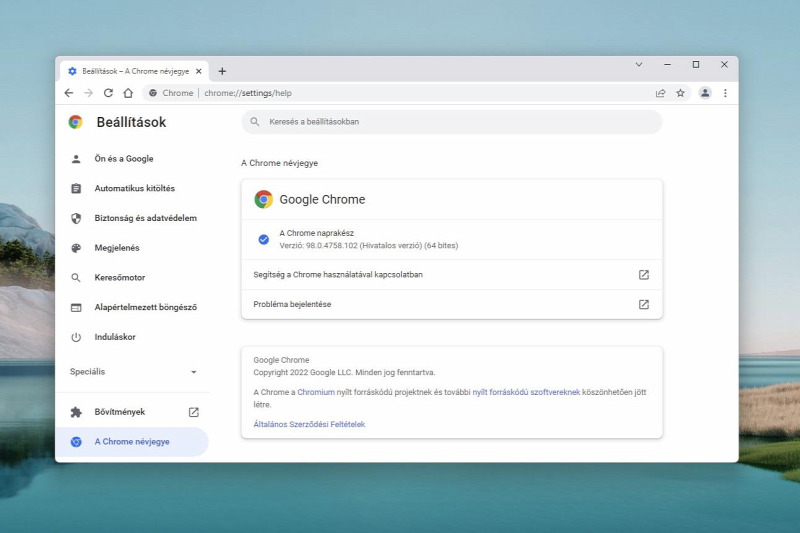
Task: Click the A Chrome névjegye page heading
Action: point(280,163)
